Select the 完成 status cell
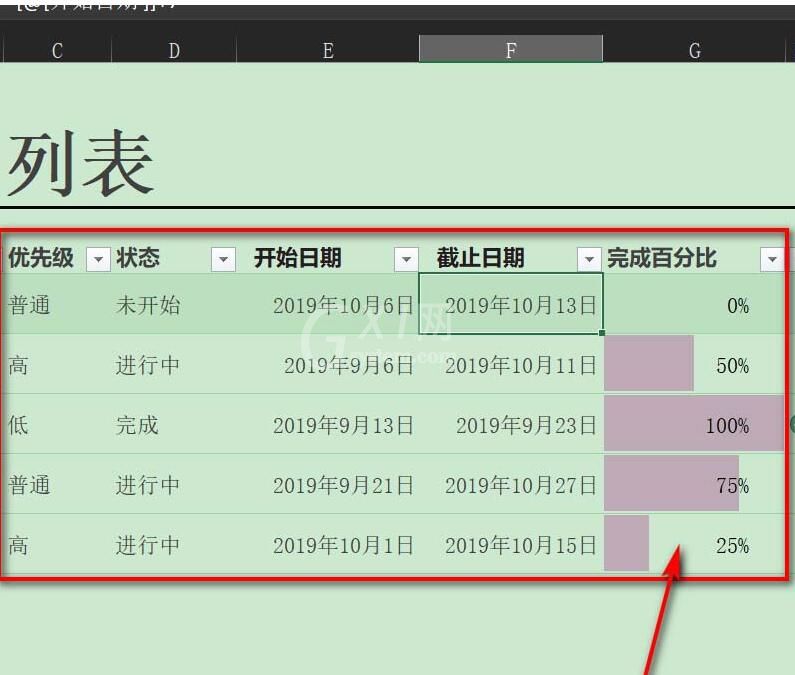The width and height of the screenshot is (795, 675). click(x=174, y=424)
